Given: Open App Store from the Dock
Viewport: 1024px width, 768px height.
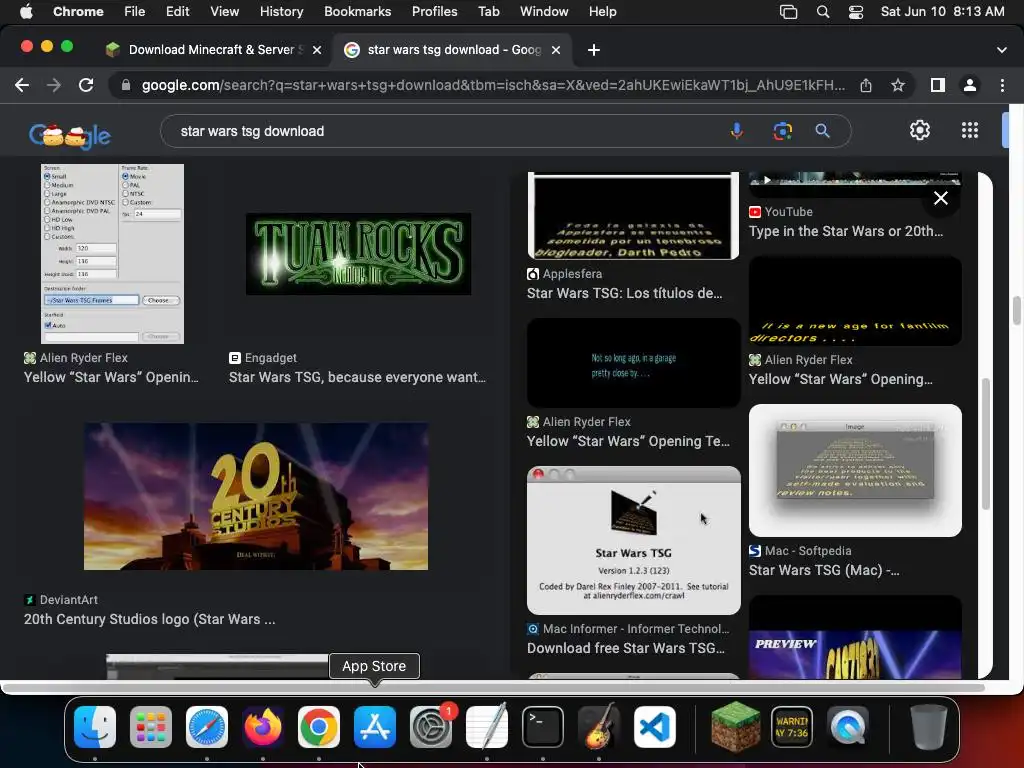Looking at the screenshot, I should (x=375, y=727).
